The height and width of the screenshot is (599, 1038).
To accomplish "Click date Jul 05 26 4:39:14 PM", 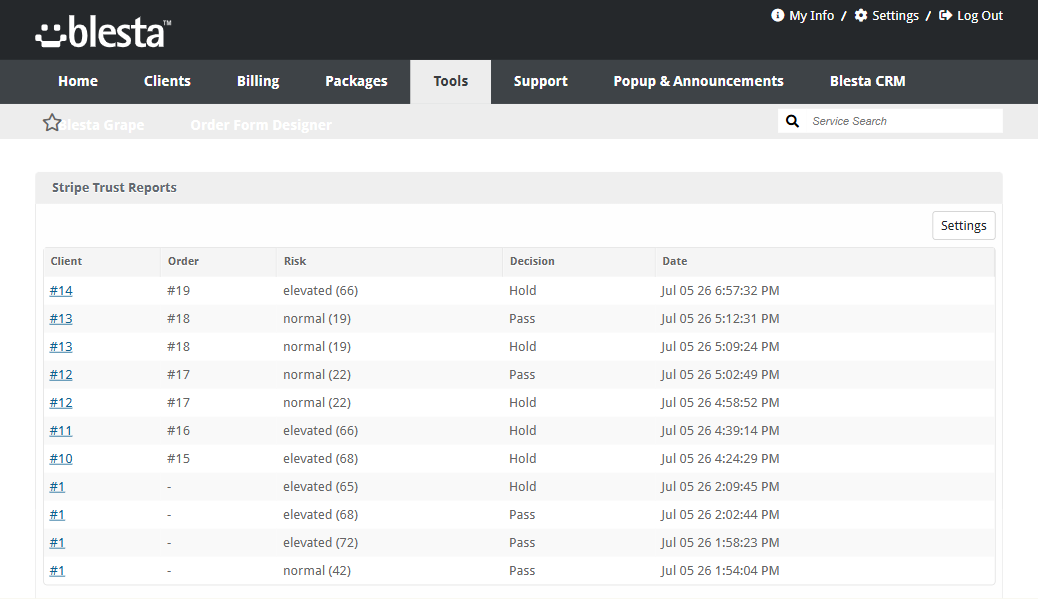I will point(720,431).
